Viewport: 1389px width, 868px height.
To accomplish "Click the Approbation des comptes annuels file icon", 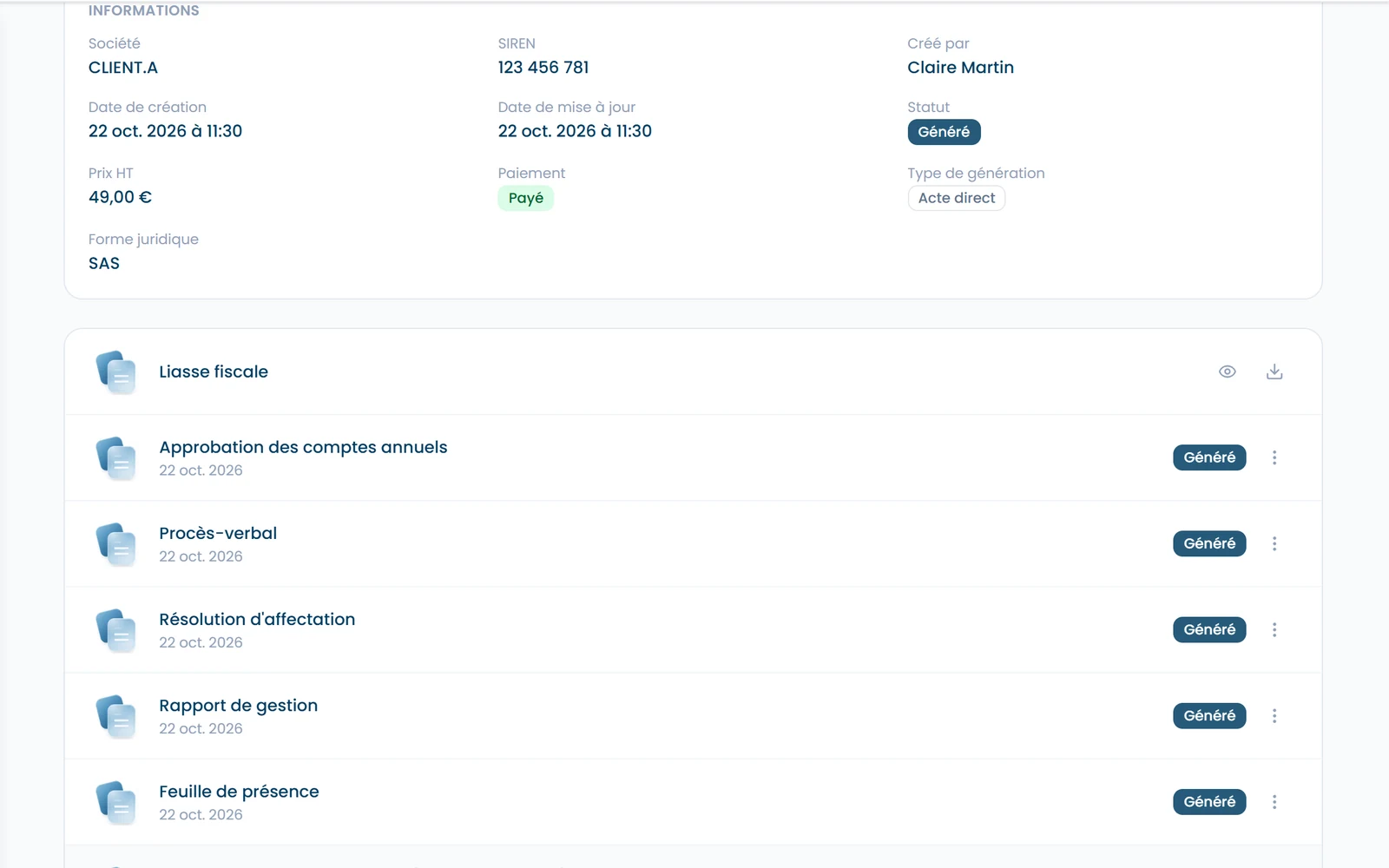I will [x=116, y=458].
